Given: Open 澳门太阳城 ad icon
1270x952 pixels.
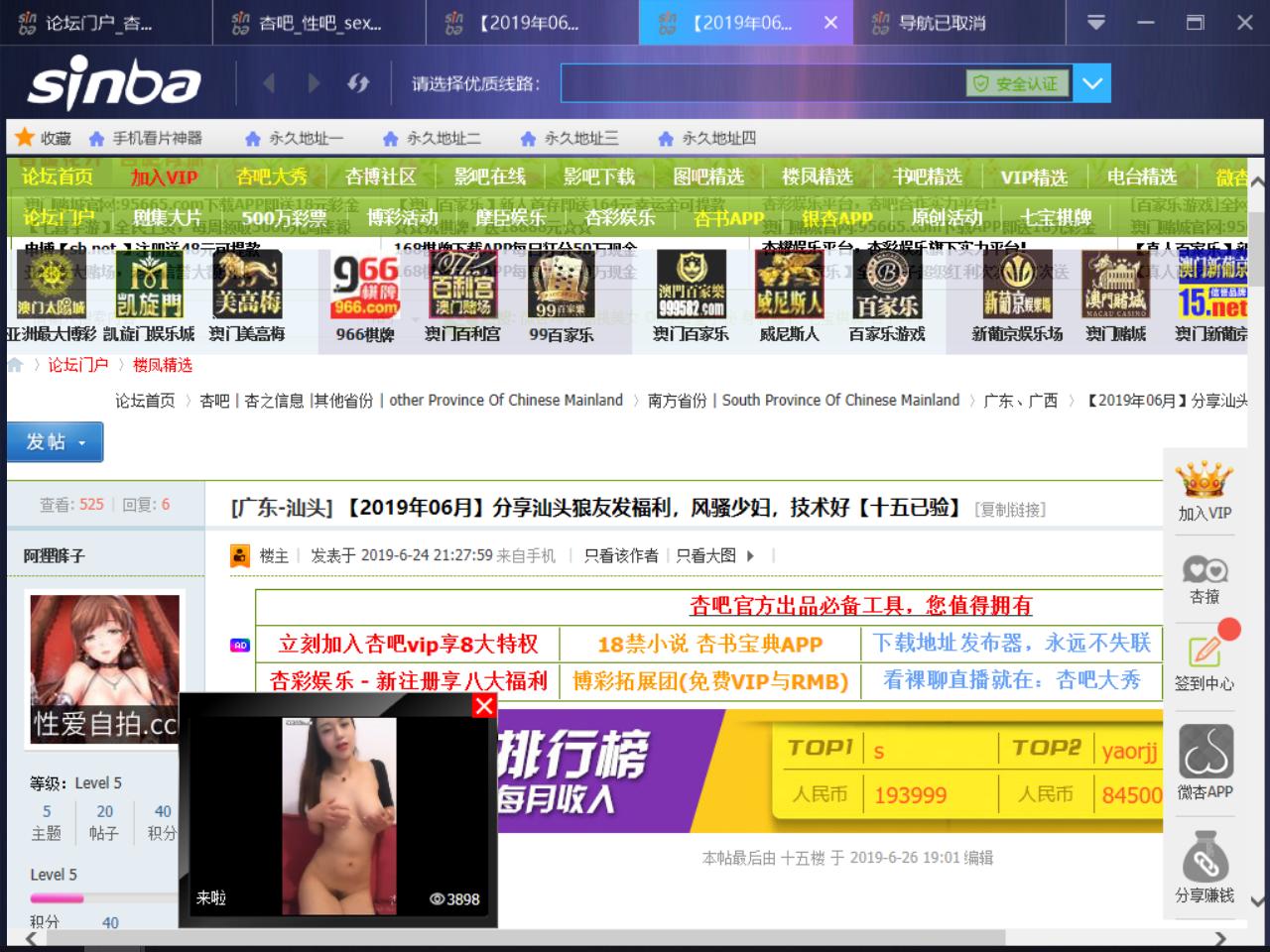Looking at the screenshot, I should [x=51, y=285].
